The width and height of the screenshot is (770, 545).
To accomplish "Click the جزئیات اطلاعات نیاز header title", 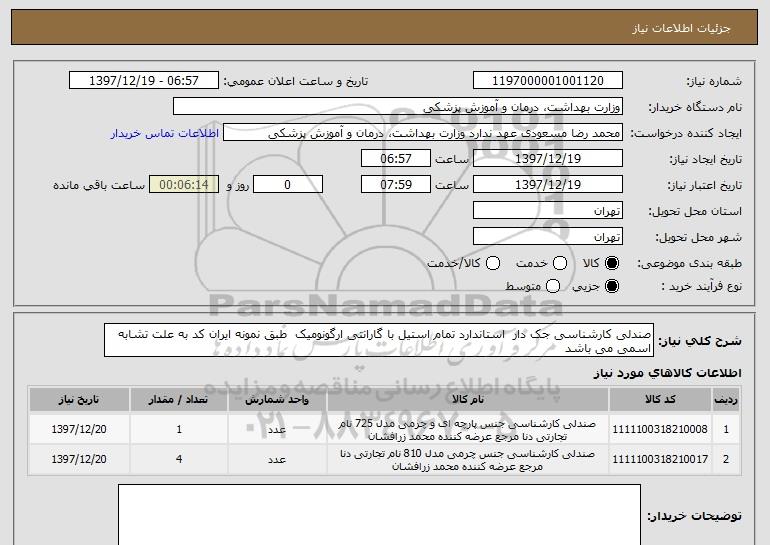I will coord(681,28).
